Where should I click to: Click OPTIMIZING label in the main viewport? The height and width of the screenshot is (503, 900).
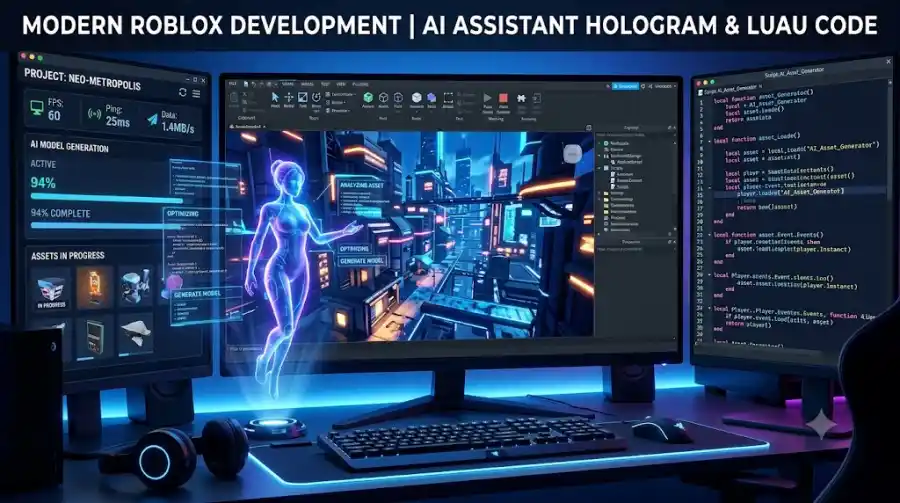(354, 249)
